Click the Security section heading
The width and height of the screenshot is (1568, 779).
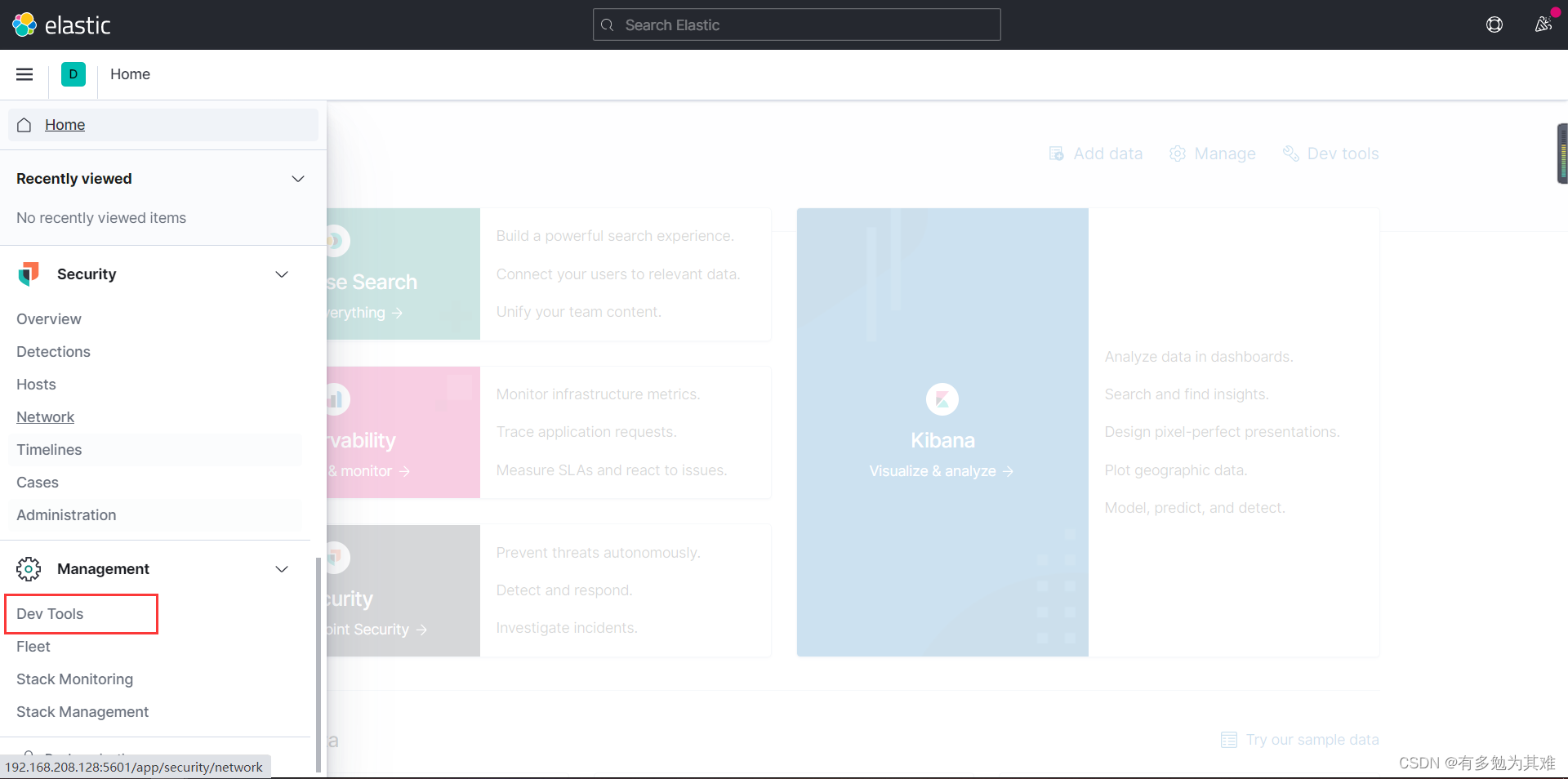(87, 274)
